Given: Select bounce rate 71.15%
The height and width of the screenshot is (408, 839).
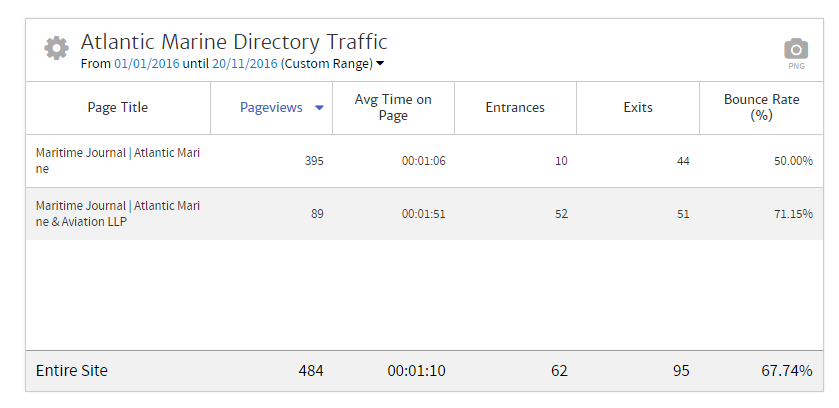Looking at the screenshot, I should [794, 214].
